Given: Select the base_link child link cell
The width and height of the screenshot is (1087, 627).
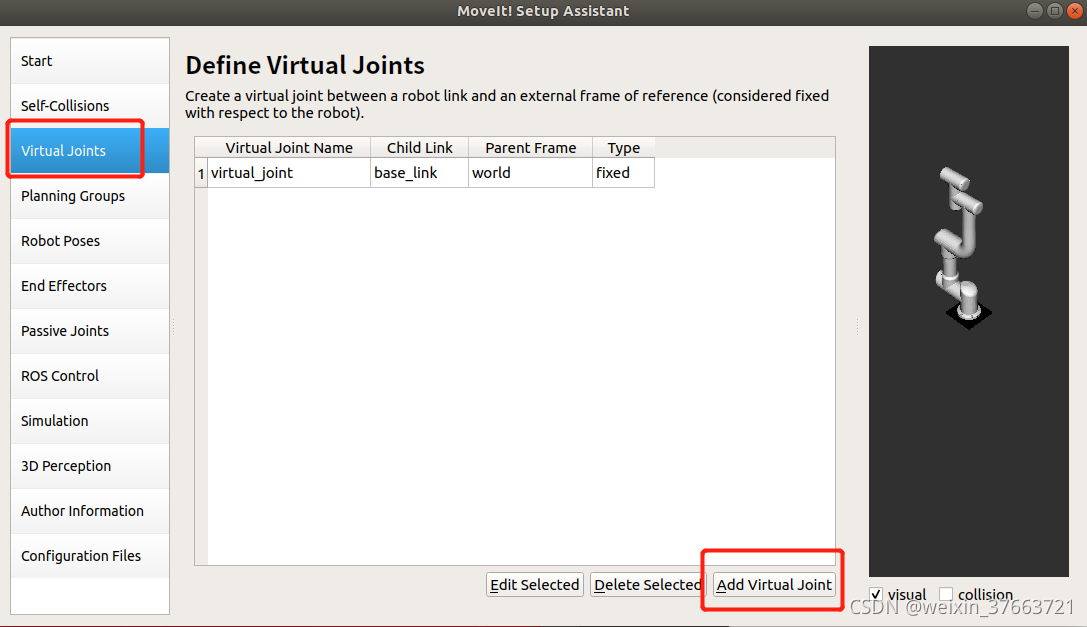Looking at the screenshot, I should (x=419, y=173).
